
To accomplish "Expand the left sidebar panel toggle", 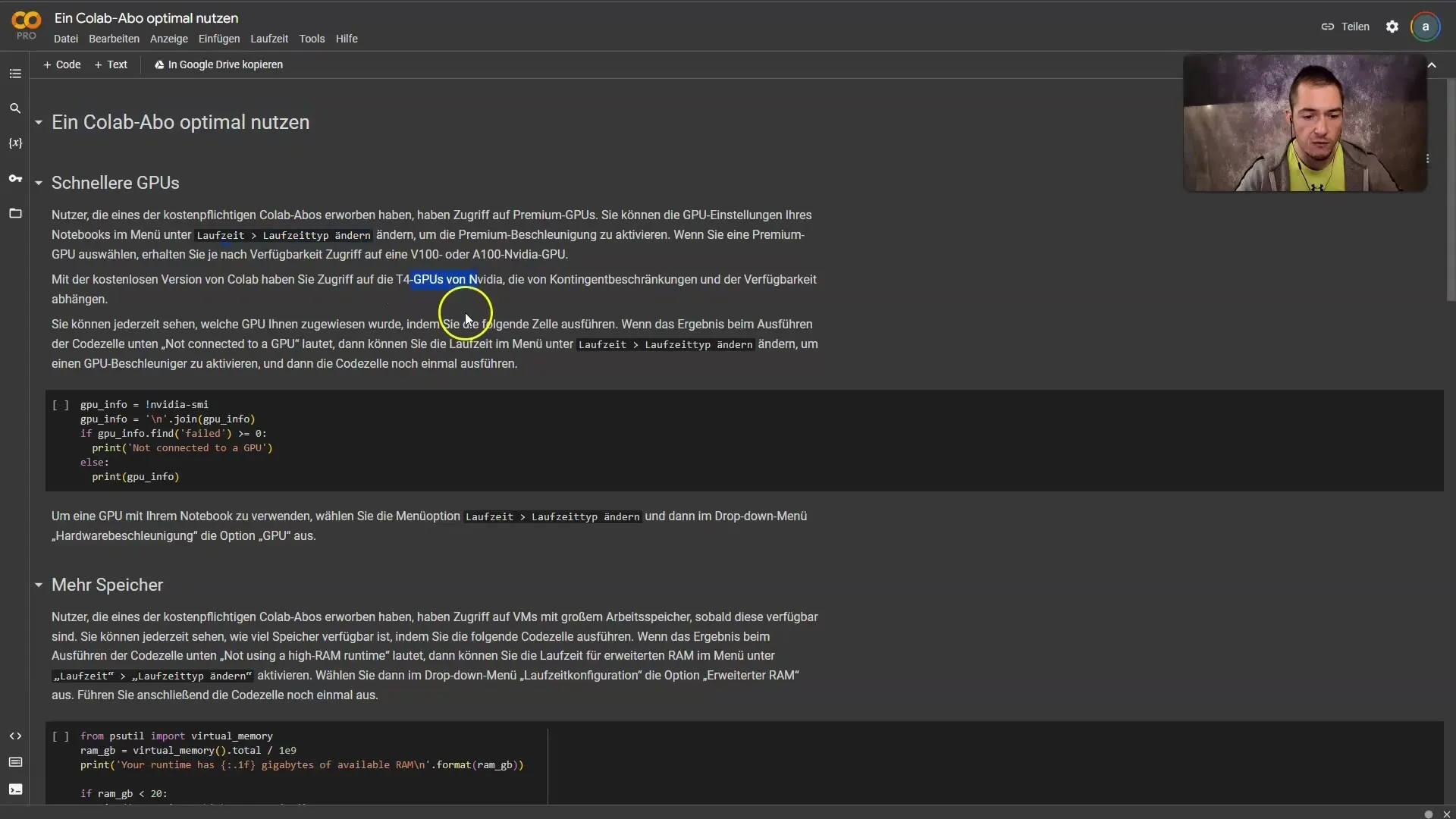I will coord(15,74).
